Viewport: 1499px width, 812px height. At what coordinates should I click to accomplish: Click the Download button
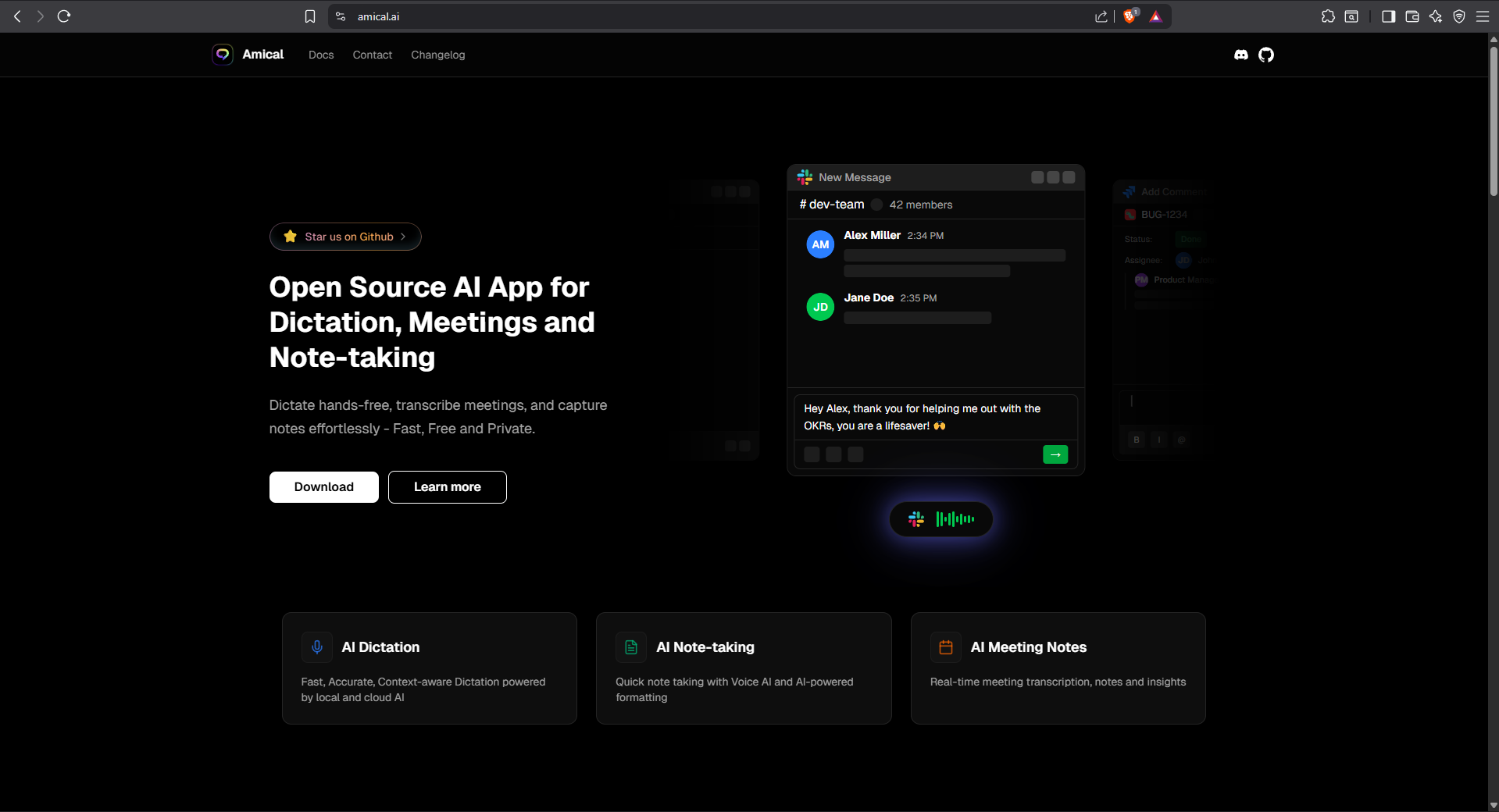click(323, 486)
